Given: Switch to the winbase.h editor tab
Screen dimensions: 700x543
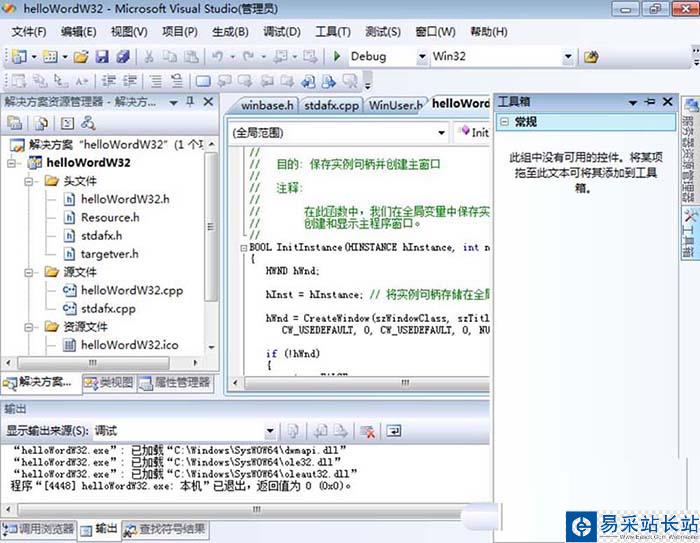Looking at the screenshot, I should [267, 105].
